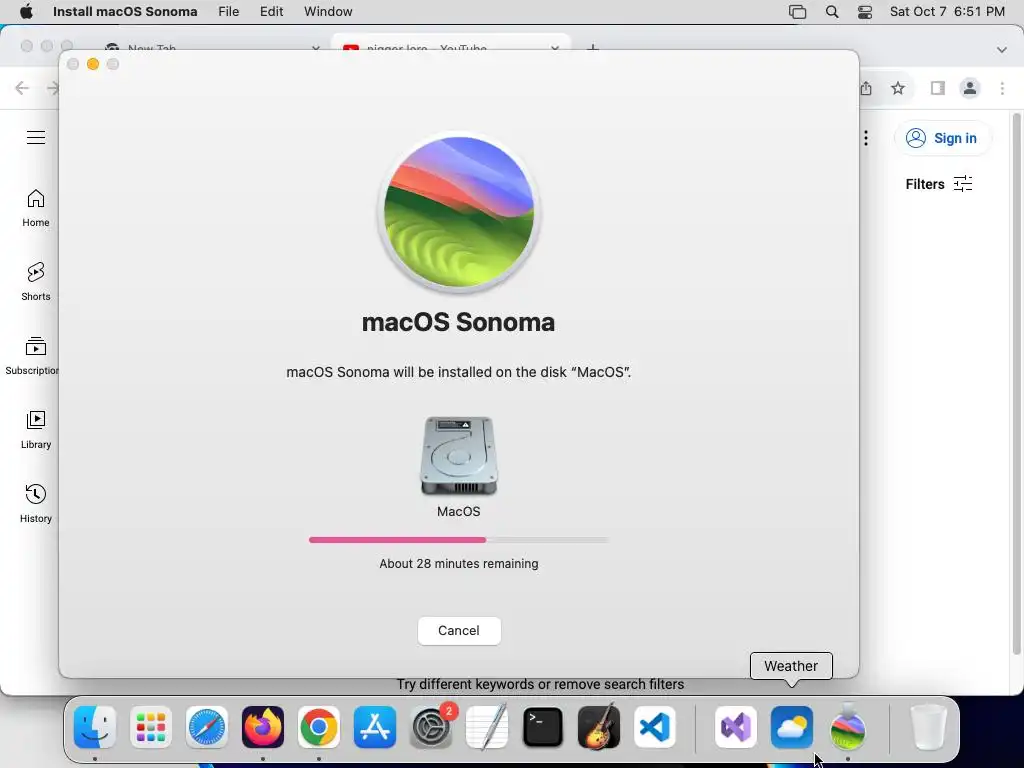
Task: Open Stage Manager from the menu bar
Action: (x=797, y=12)
